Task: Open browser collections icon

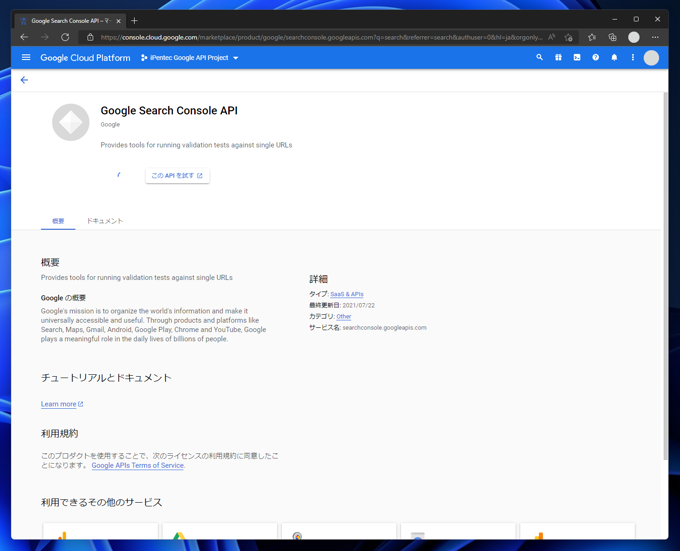Action: pyautogui.click(x=612, y=37)
